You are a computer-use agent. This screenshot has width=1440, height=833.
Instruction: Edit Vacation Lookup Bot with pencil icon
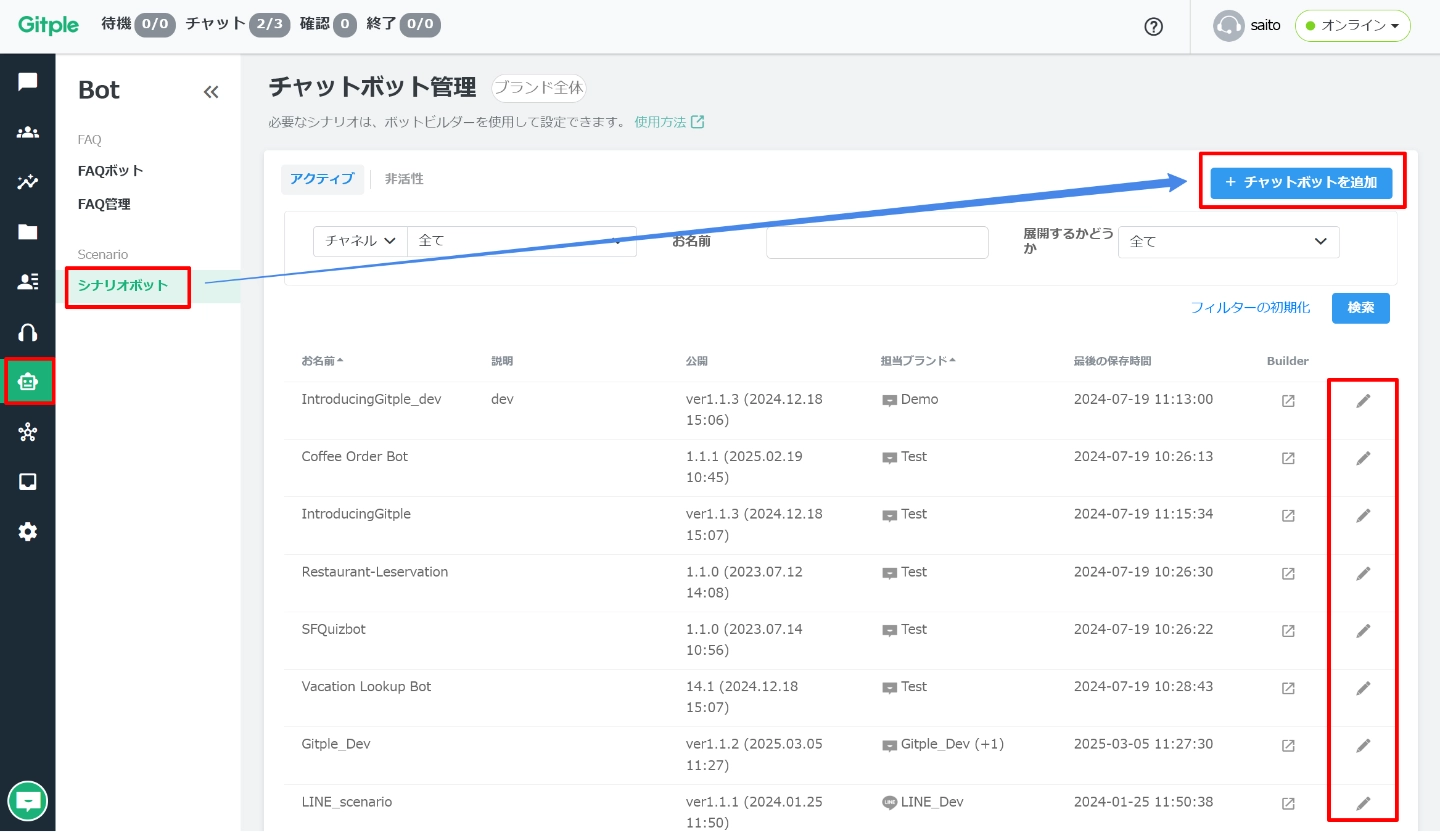click(x=1363, y=688)
